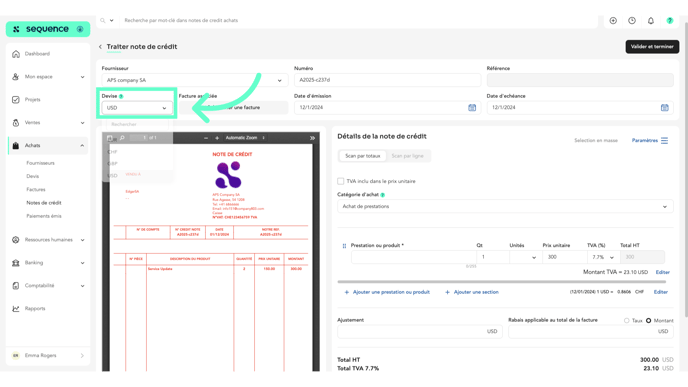Screen dimensions: 688x387
Task: Click Ajouter une prestation ou produit
Action: click(x=387, y=292)
